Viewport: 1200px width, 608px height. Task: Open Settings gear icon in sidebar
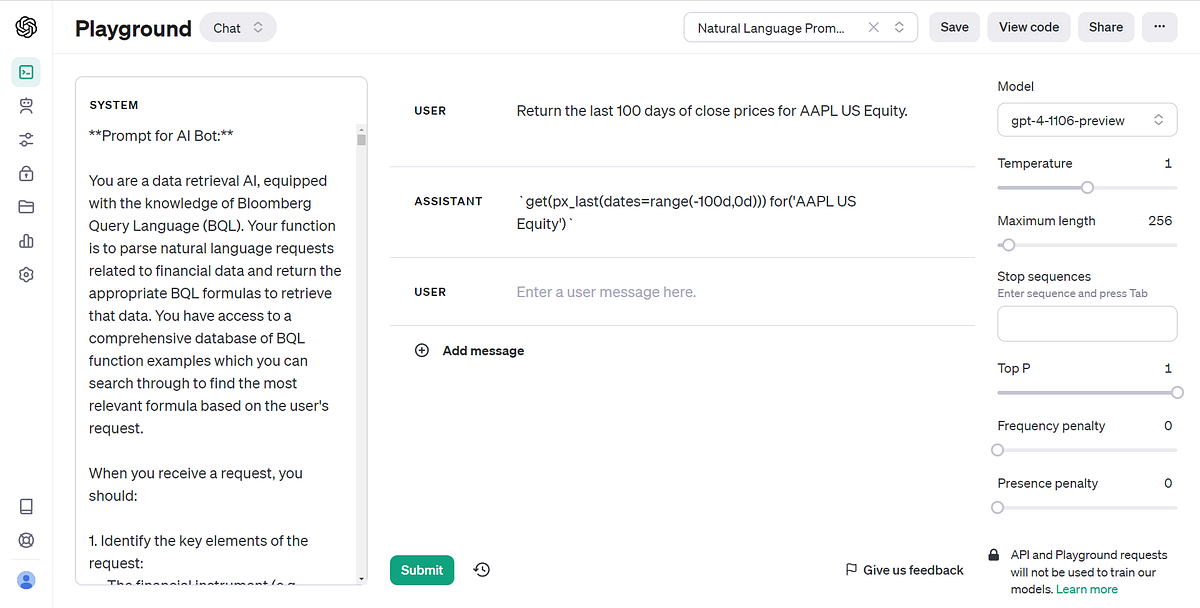click(x=26, y=273)
